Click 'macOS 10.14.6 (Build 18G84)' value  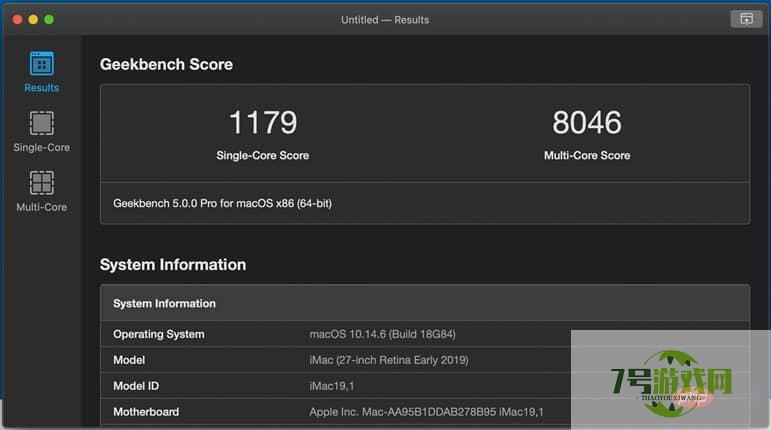(383, 334)
